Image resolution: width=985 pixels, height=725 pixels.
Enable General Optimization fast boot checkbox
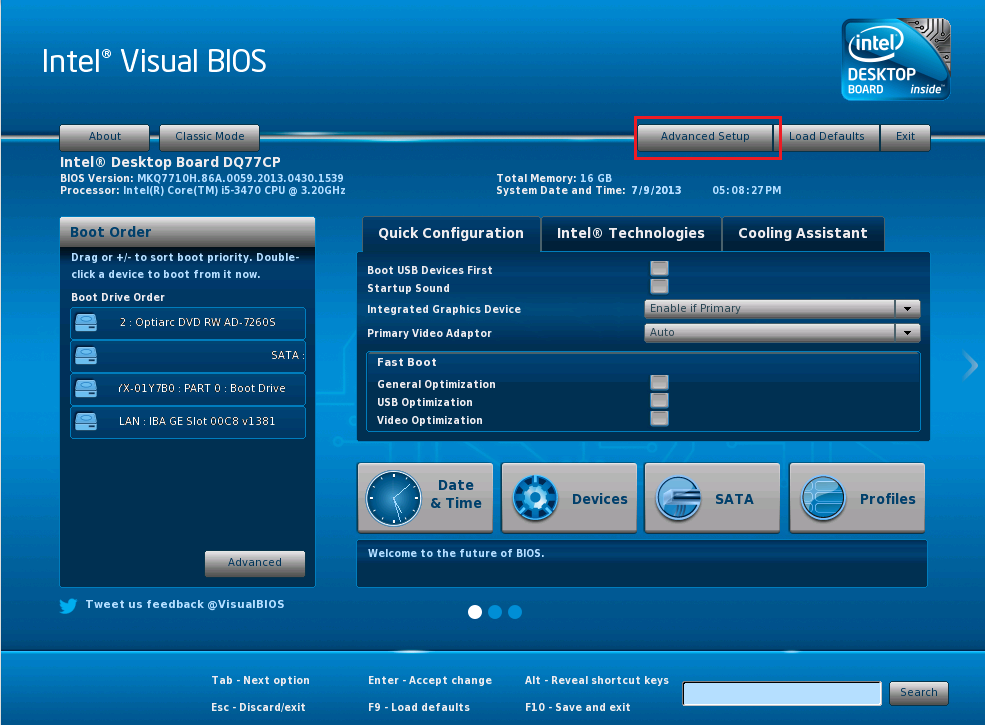659,382
